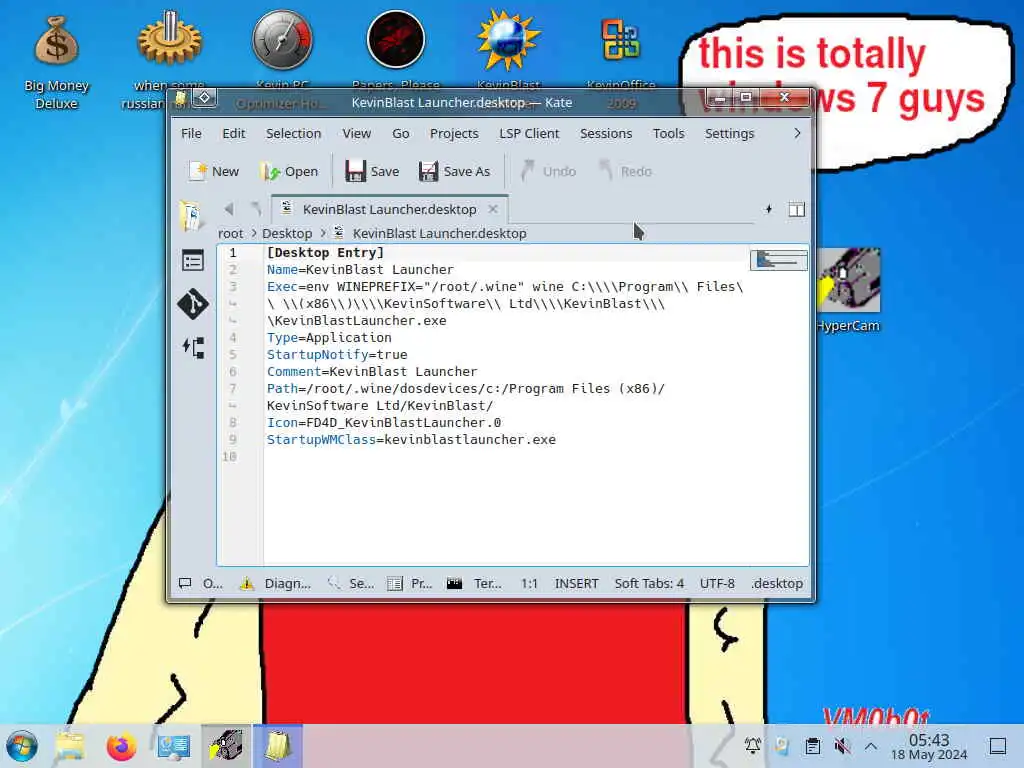Click the Redo toolbar button
This screenshot has height=768, width=1024.
click(625, 171)
